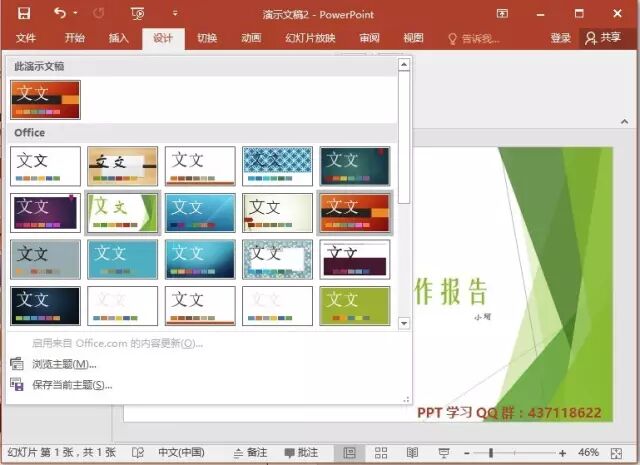Open the undo history dropdown arrow

(76, 13)
